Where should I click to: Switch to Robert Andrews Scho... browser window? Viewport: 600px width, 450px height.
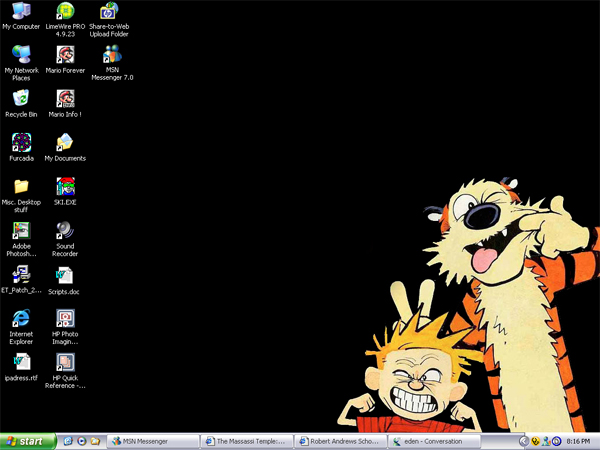(x=341, y=441)
